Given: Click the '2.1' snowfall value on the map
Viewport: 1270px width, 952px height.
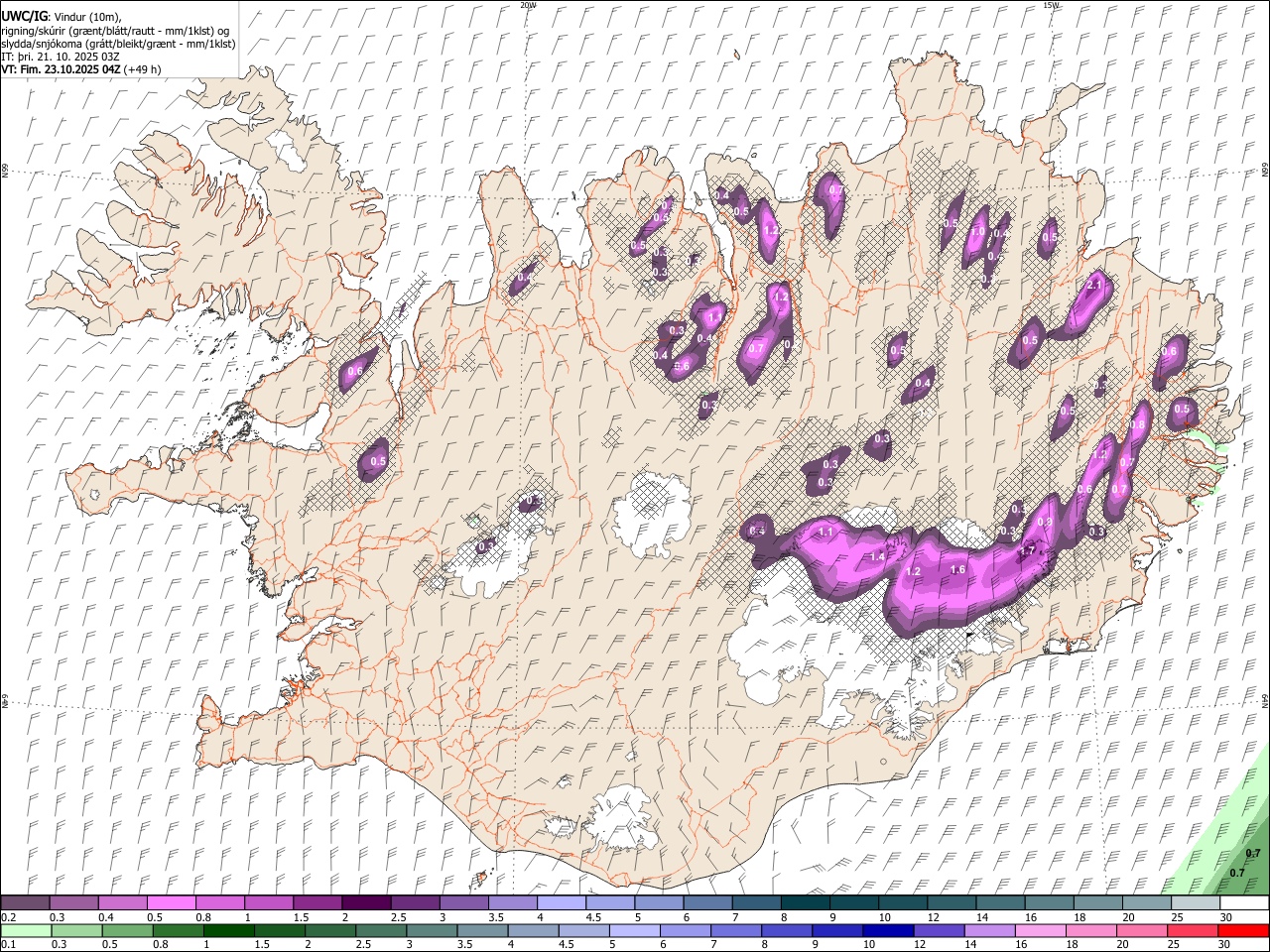Looking at the screenshot, I should [1095, 286].
